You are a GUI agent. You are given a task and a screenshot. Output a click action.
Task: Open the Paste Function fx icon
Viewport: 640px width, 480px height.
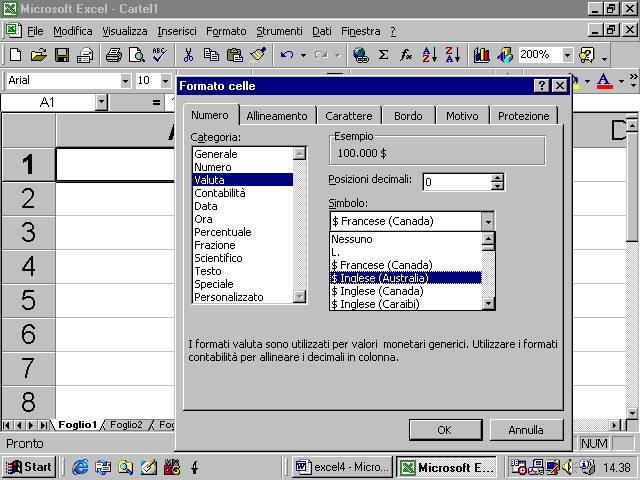click(x=406, y=55)
